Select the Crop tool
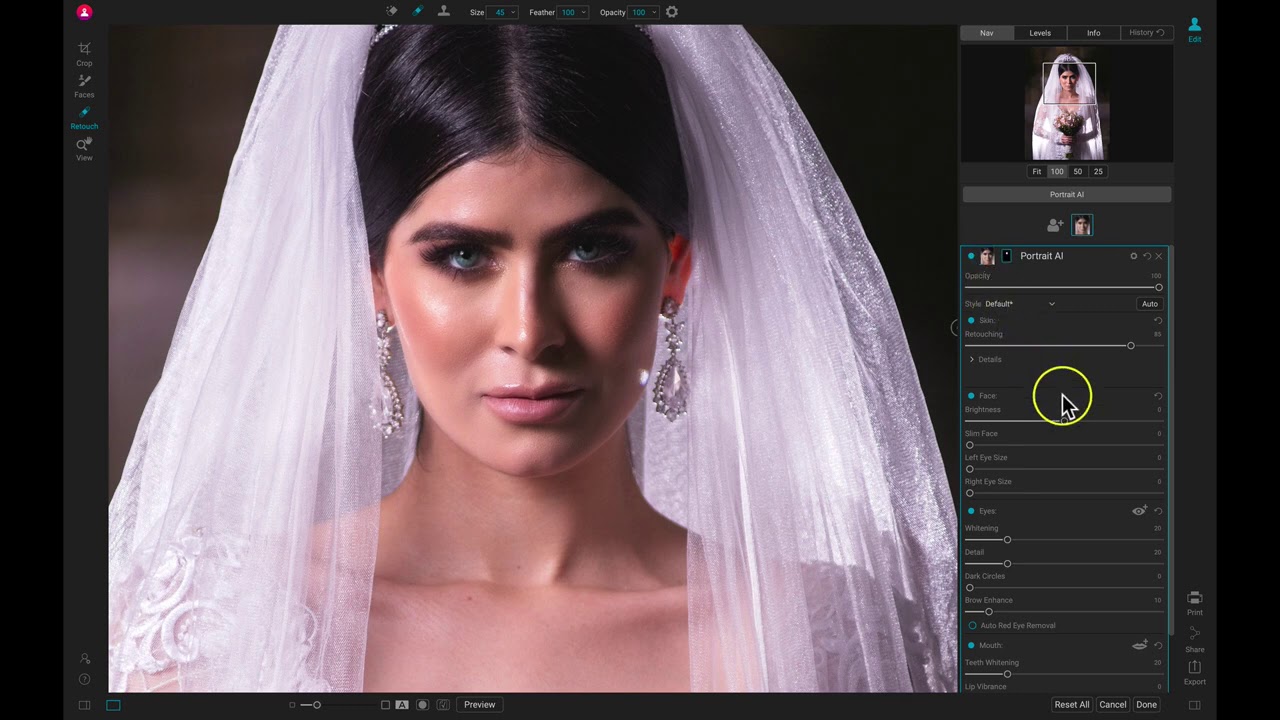 click(x=84, y=54)
